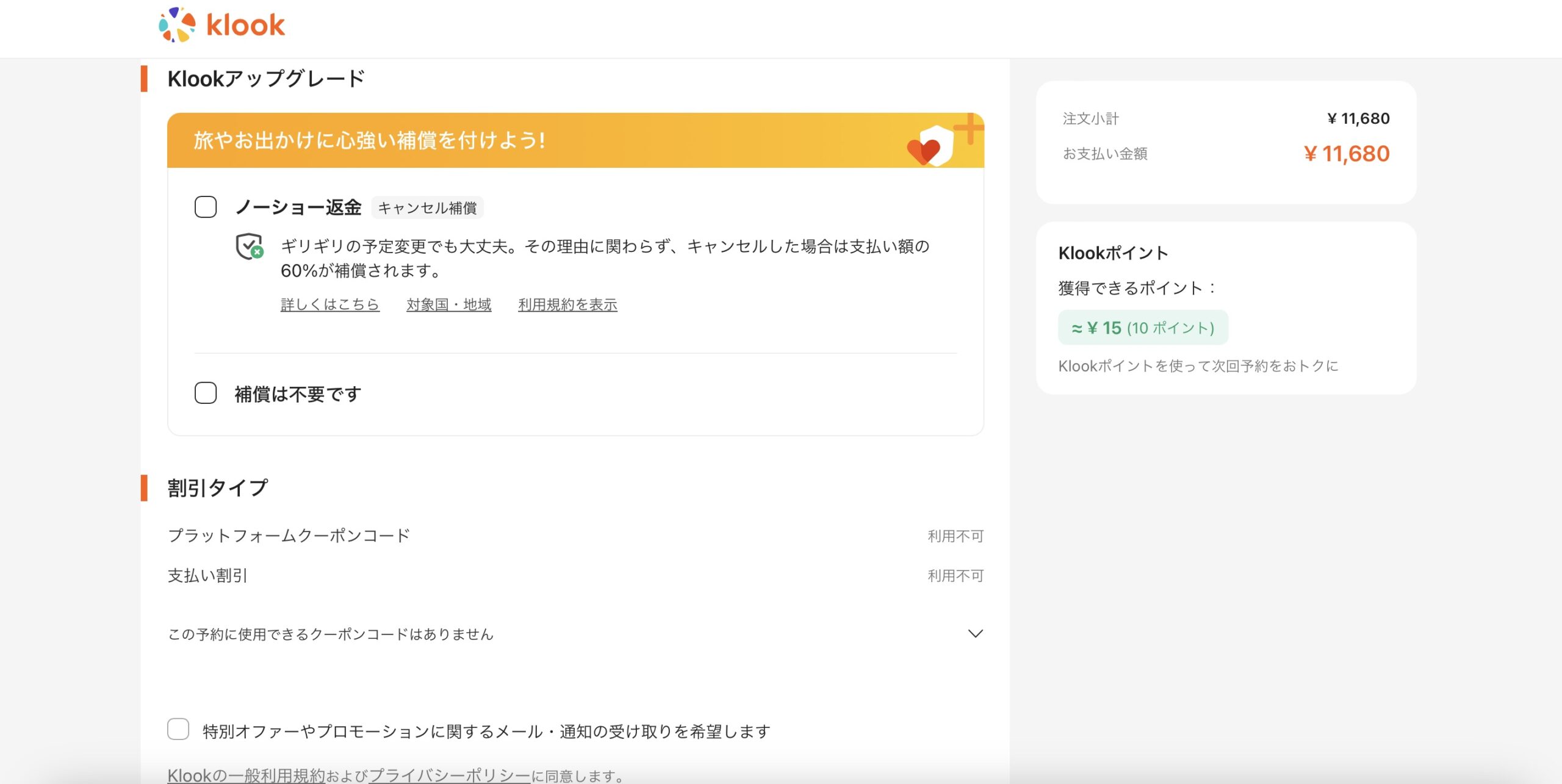Check the ノーショー返金 checkbox
Viewport: 1562px width, 784px height.
pos(206,207)
